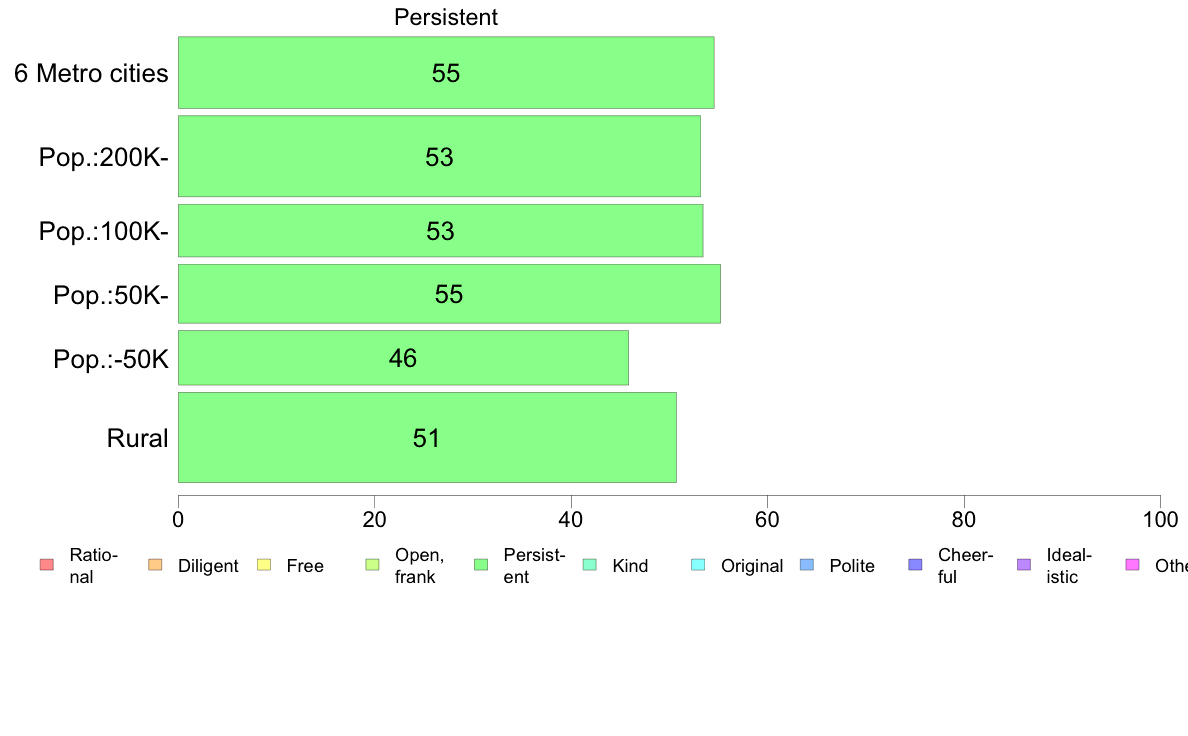Click the Rural axis label
The width and height of the screenshot is (1188, 736).
137,438
